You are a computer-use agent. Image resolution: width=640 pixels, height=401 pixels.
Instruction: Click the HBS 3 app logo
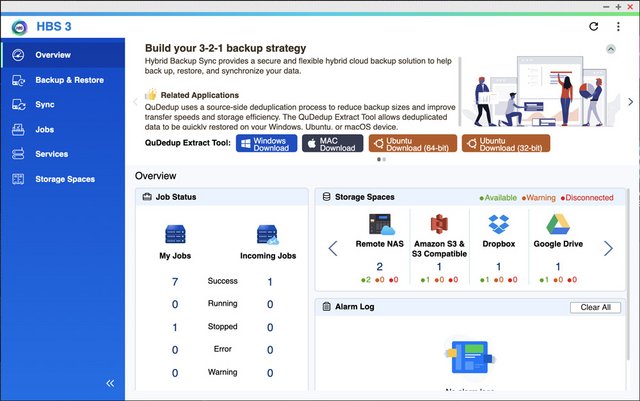(x=19, y=27)
